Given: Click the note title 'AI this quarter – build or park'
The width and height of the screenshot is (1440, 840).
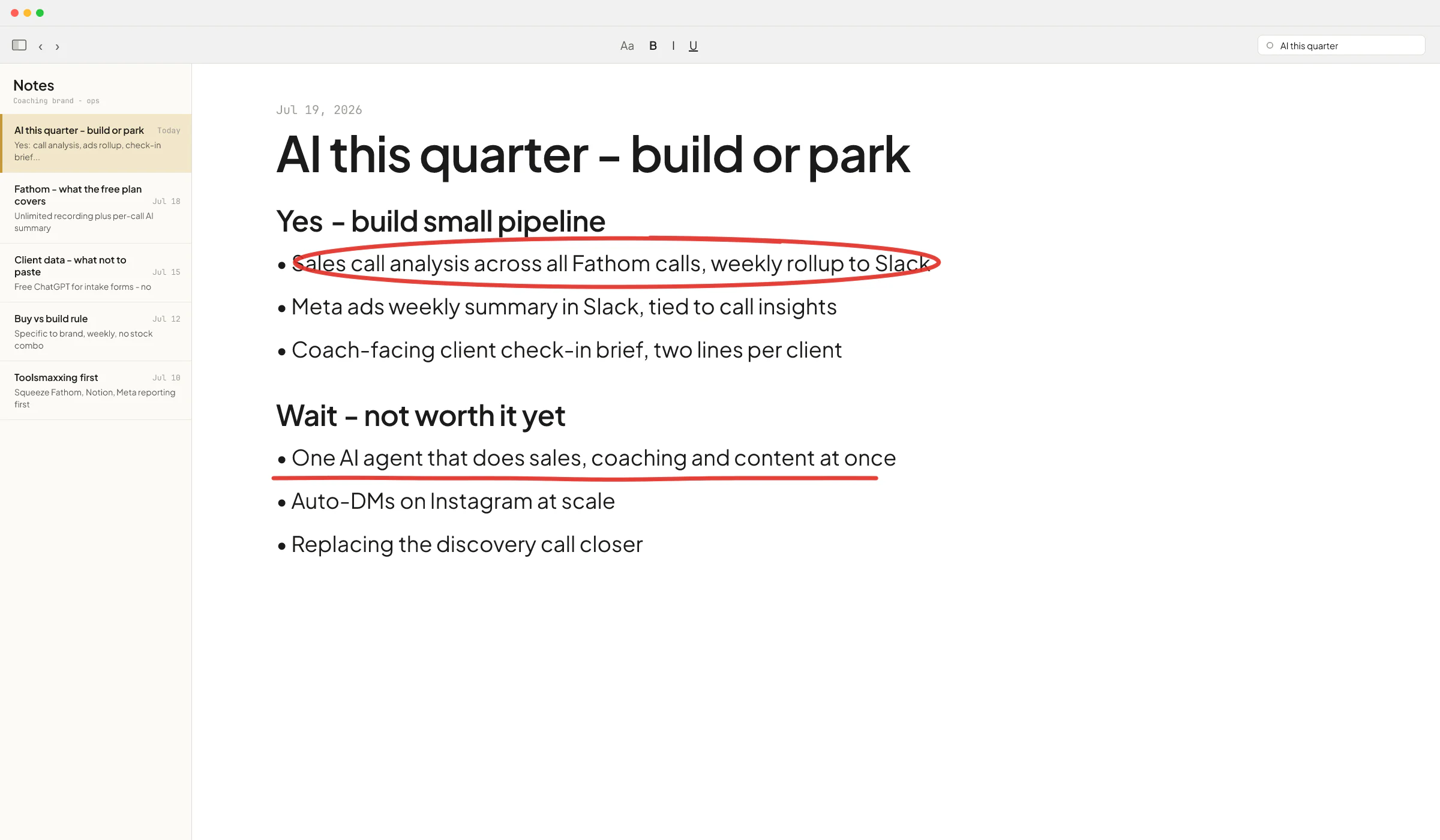Looking at the screenshot, I should pyautogui.click(x=593, y=155).
